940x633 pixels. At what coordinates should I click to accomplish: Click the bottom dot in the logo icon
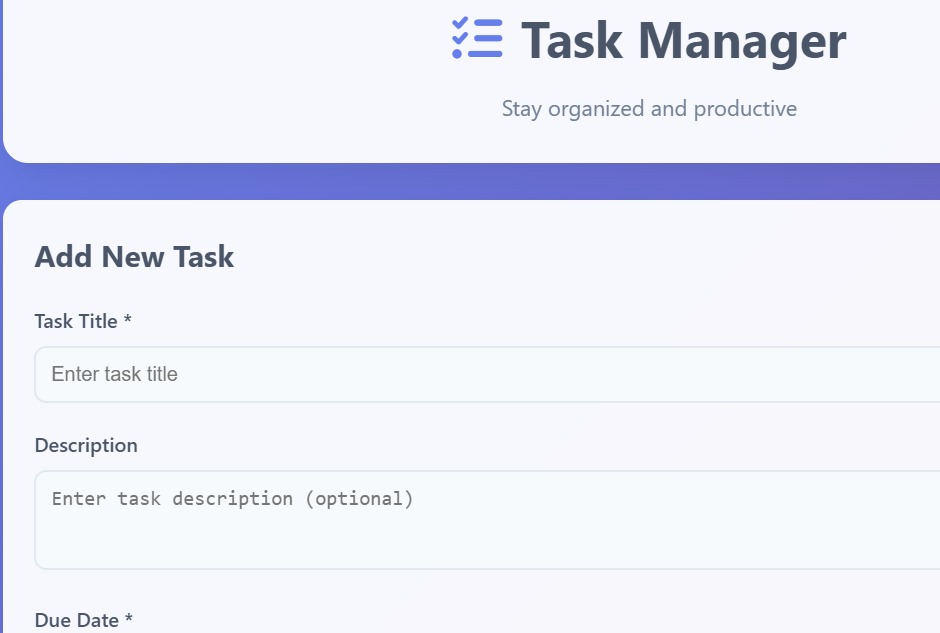(457, 54)
